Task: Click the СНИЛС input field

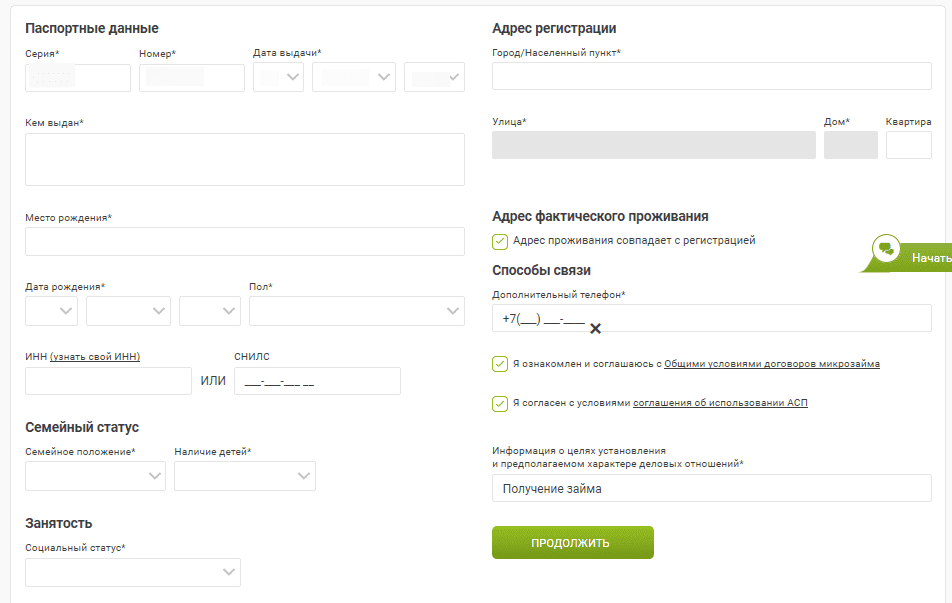Action: click(318, 381)
